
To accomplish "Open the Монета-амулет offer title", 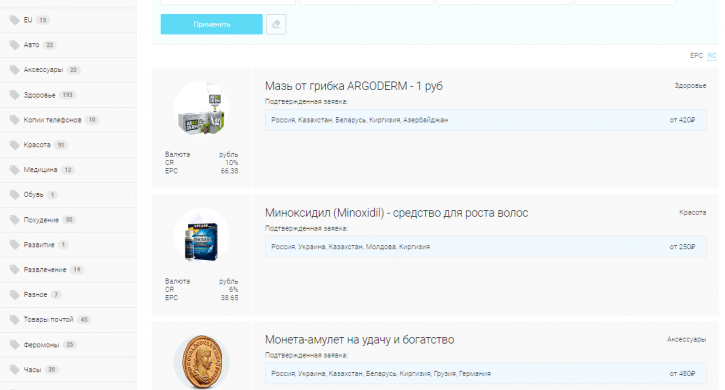I will (359, 340).
